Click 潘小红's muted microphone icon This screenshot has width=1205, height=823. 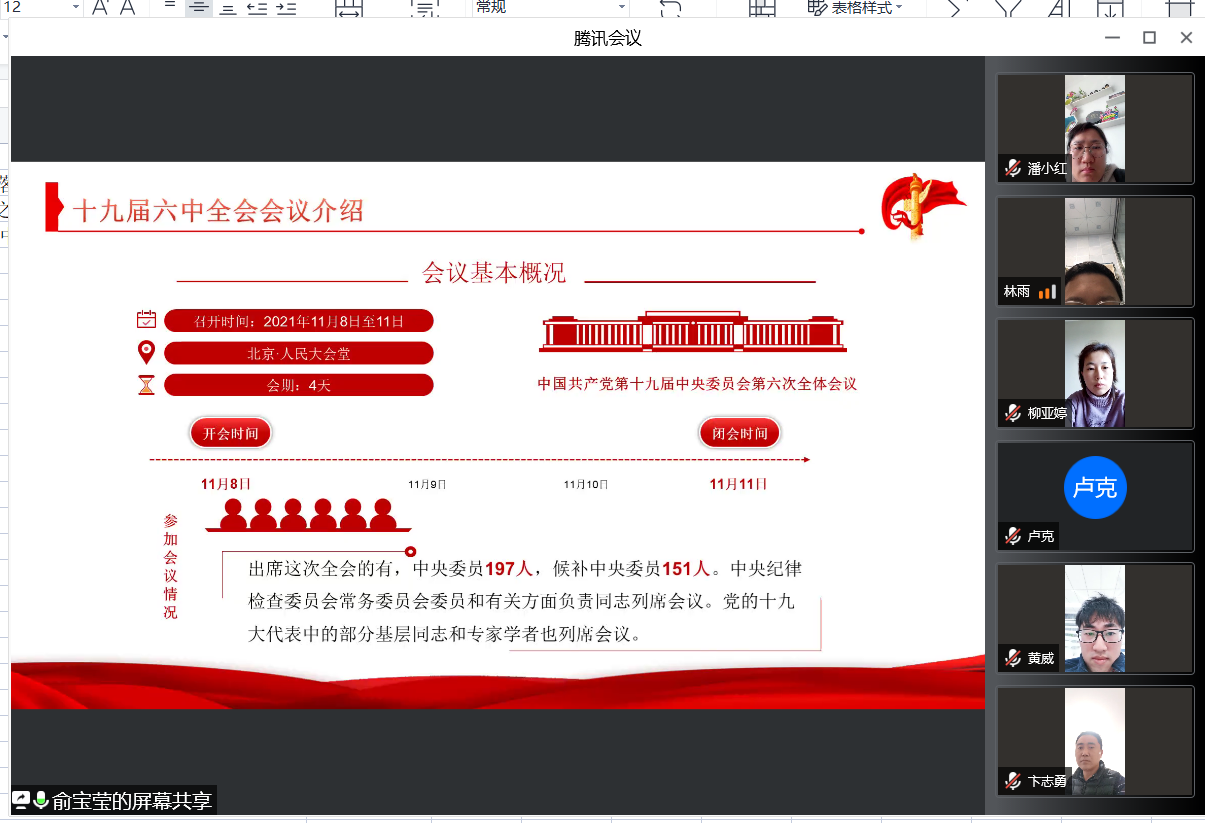1013,168
